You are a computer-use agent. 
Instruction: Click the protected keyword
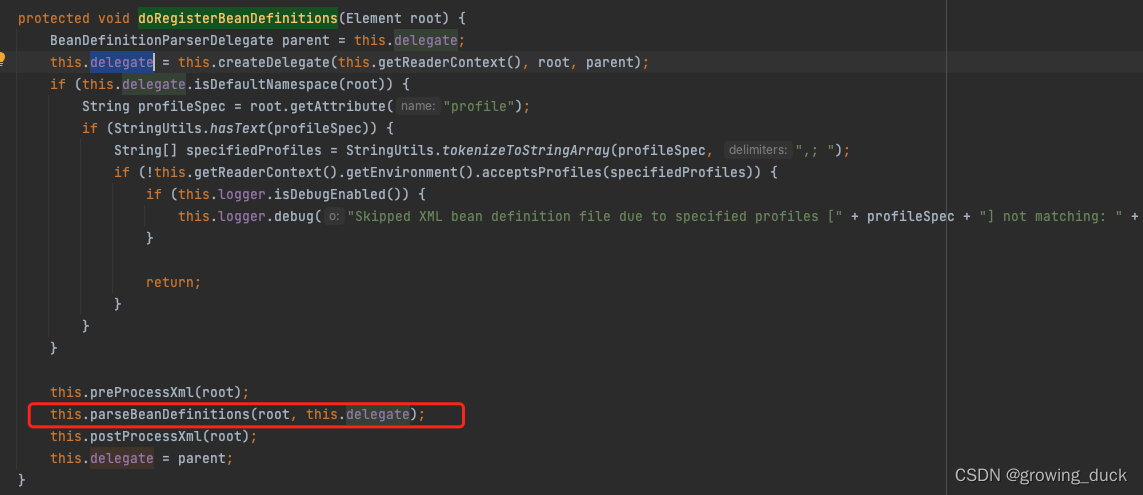[x=54, y=17]
